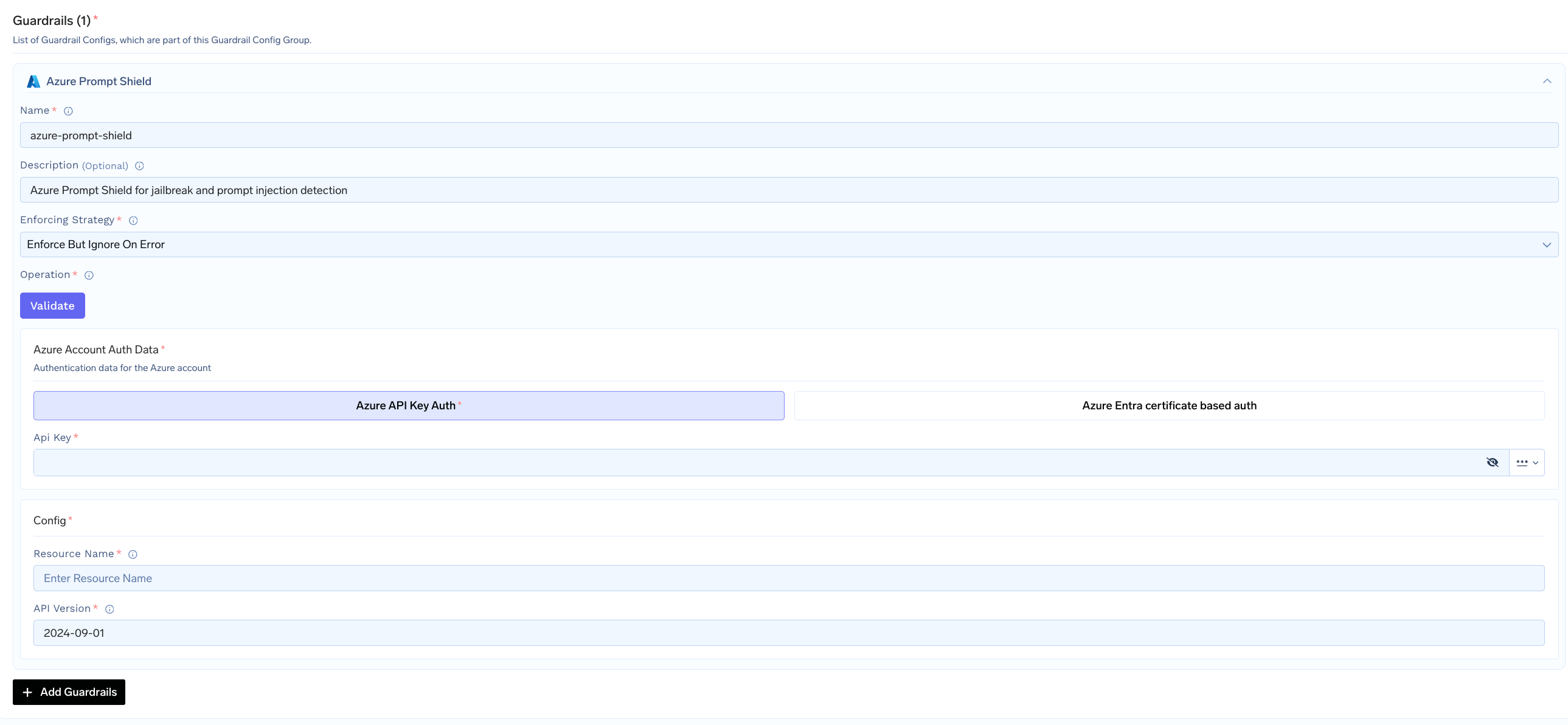This screenshot has width=1568, height=725.
Task: Select the Azure API Key Auth tab
Action: (x=409, y=406)
